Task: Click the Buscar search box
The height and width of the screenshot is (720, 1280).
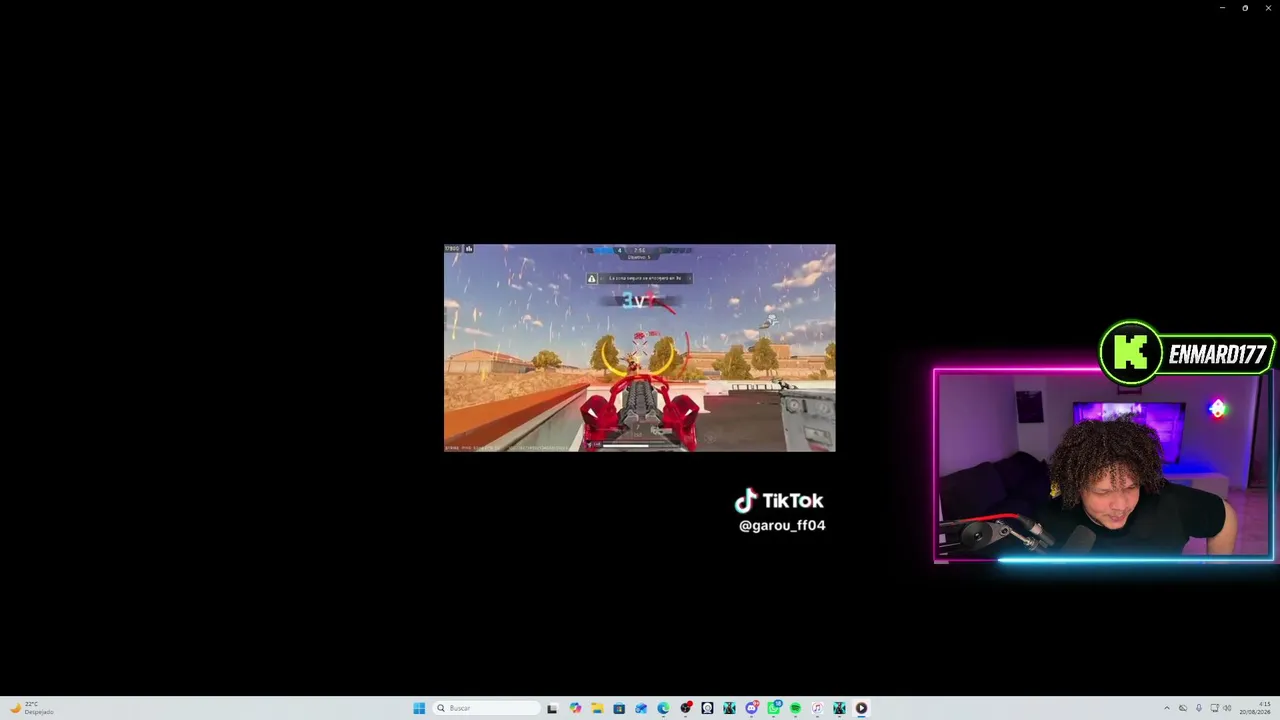Action: click(487, 708)
